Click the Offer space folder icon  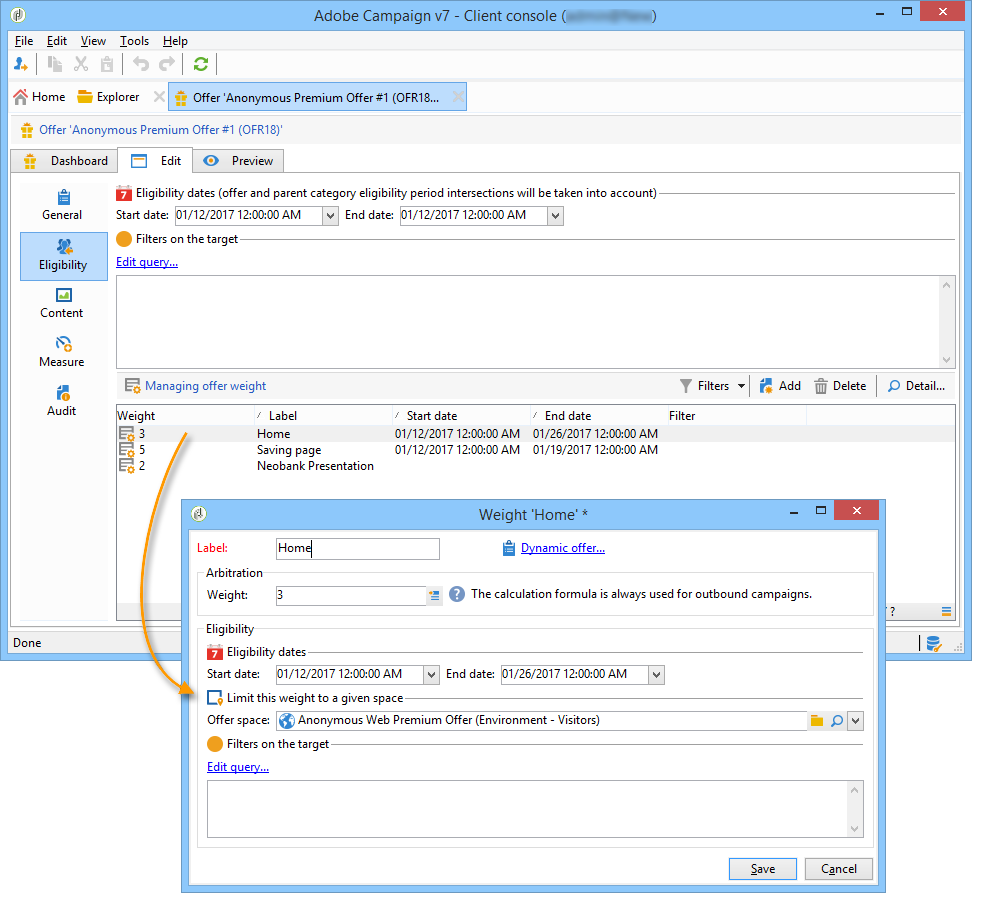tap(817, 721)
